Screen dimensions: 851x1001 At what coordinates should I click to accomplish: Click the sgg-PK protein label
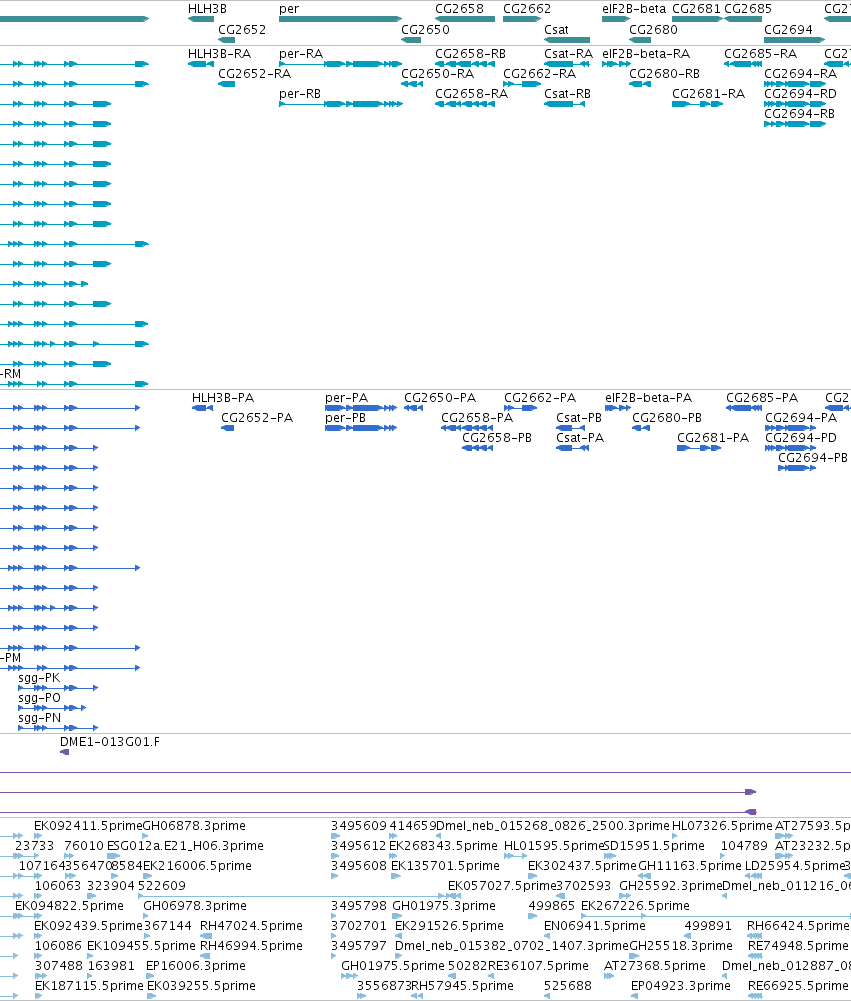pyautogui.click(x=39, y=677)
